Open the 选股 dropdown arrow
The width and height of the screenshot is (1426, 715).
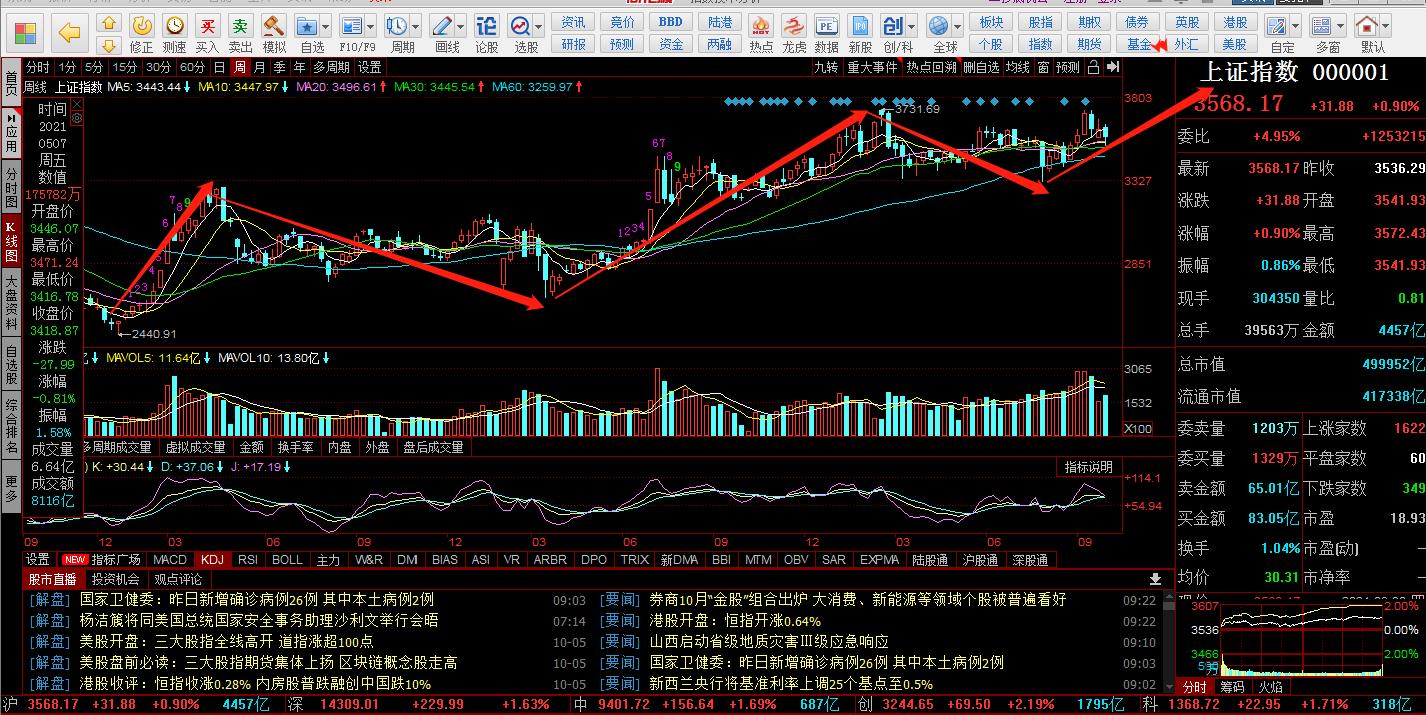click(539, 27)
